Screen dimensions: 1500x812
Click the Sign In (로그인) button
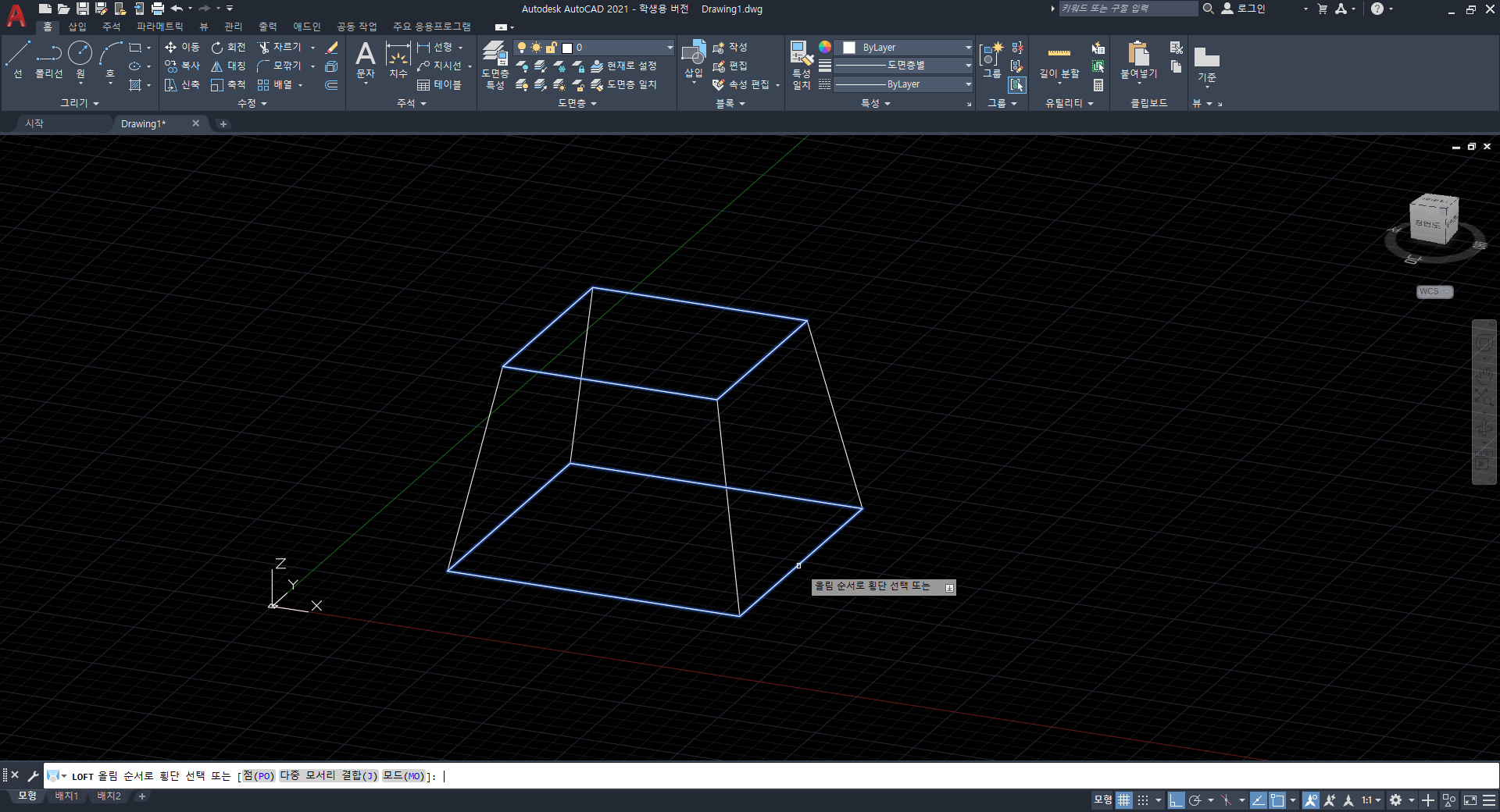1243,9
